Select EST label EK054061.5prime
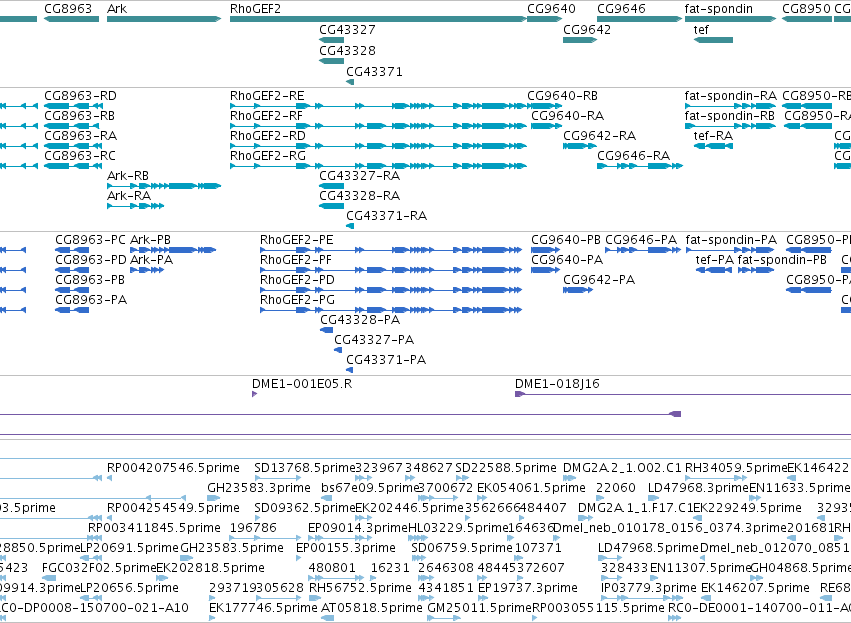This screenshot has height=623, width=851. point(531,488)
